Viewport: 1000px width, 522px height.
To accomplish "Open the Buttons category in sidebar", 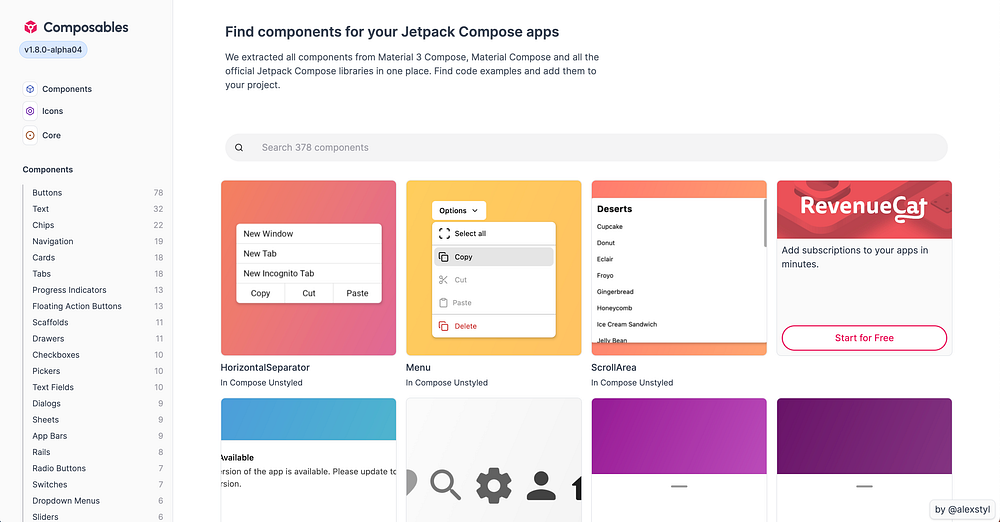I will (x=47, y=192).
